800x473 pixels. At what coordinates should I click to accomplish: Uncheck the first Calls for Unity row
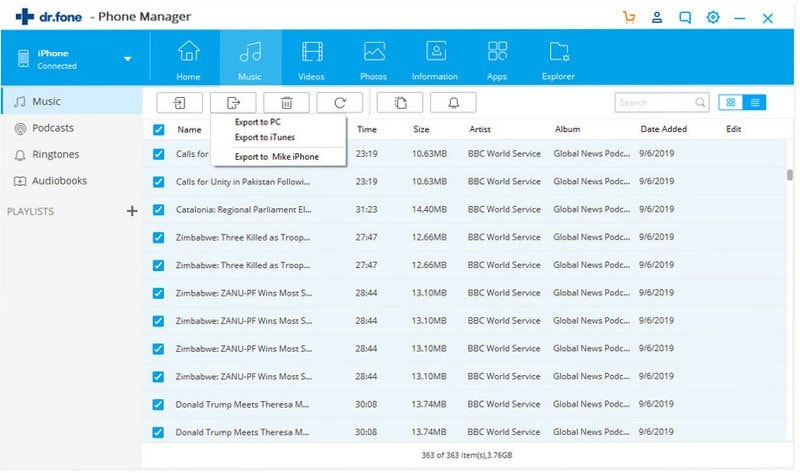159,154
